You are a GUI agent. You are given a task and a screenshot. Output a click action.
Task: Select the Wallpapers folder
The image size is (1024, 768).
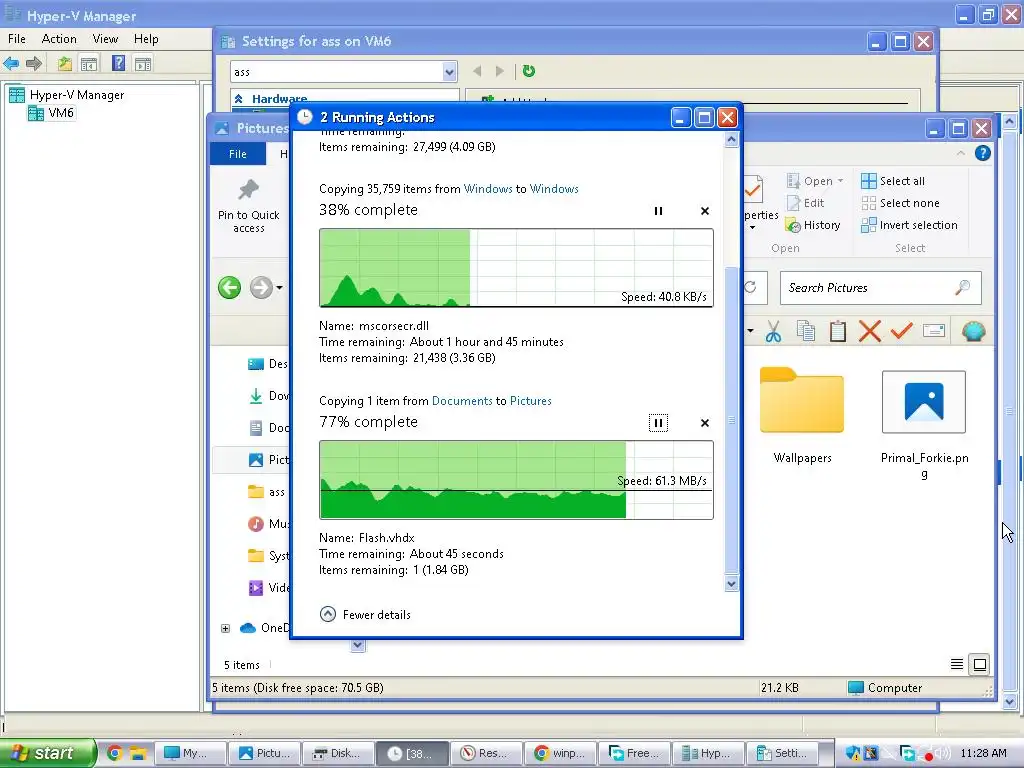tap(802, 415)
